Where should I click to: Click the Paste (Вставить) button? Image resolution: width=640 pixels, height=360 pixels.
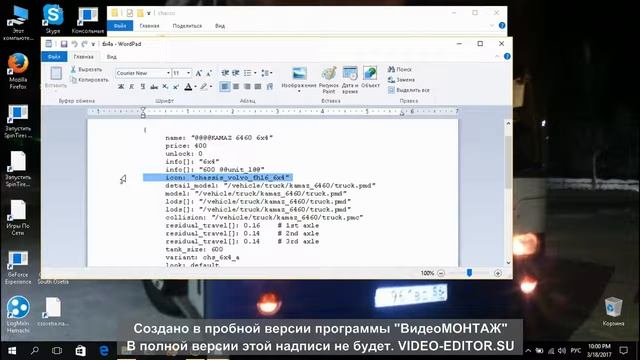click(x=56, y=77)
